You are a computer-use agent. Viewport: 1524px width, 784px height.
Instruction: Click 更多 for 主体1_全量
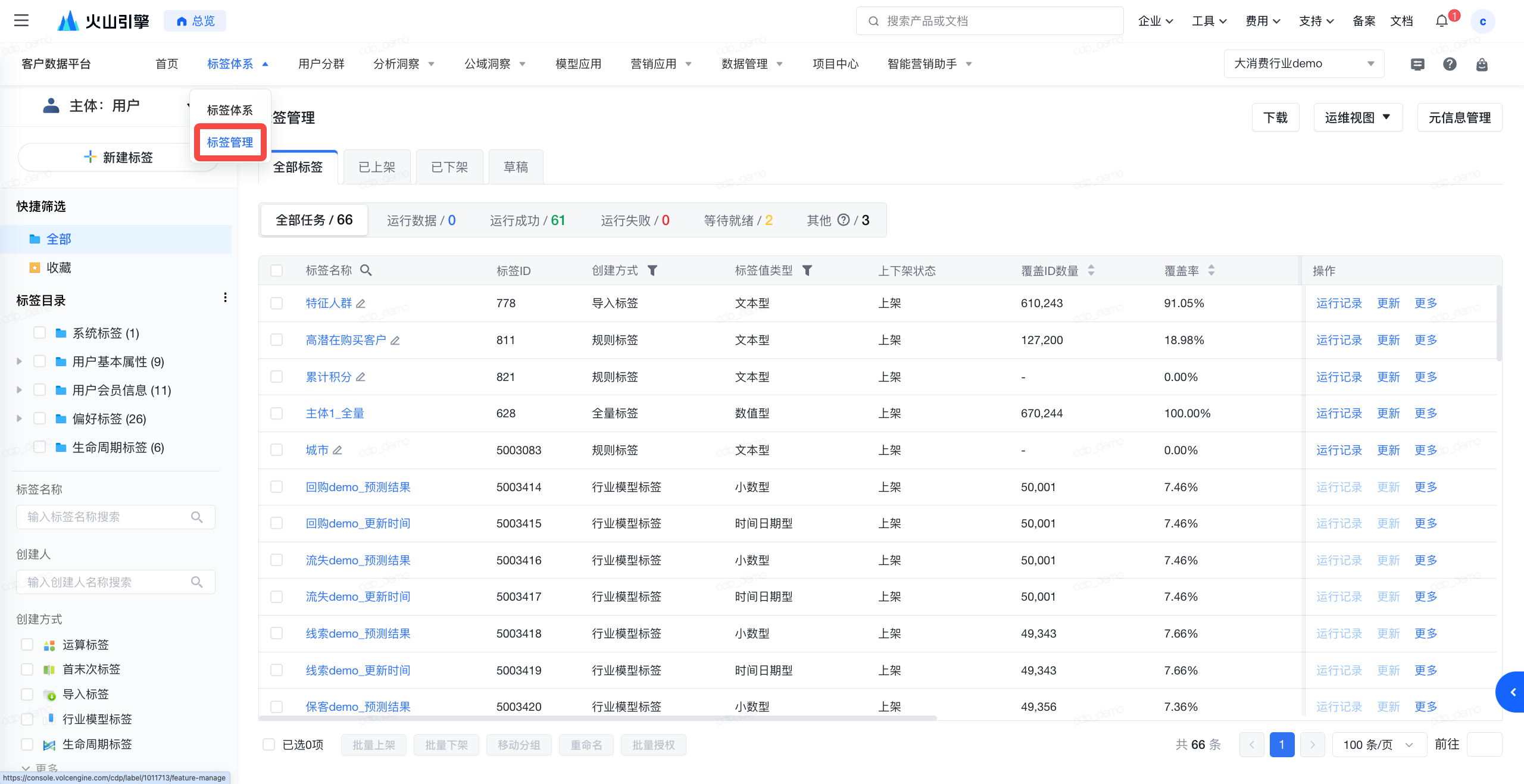1426,413
